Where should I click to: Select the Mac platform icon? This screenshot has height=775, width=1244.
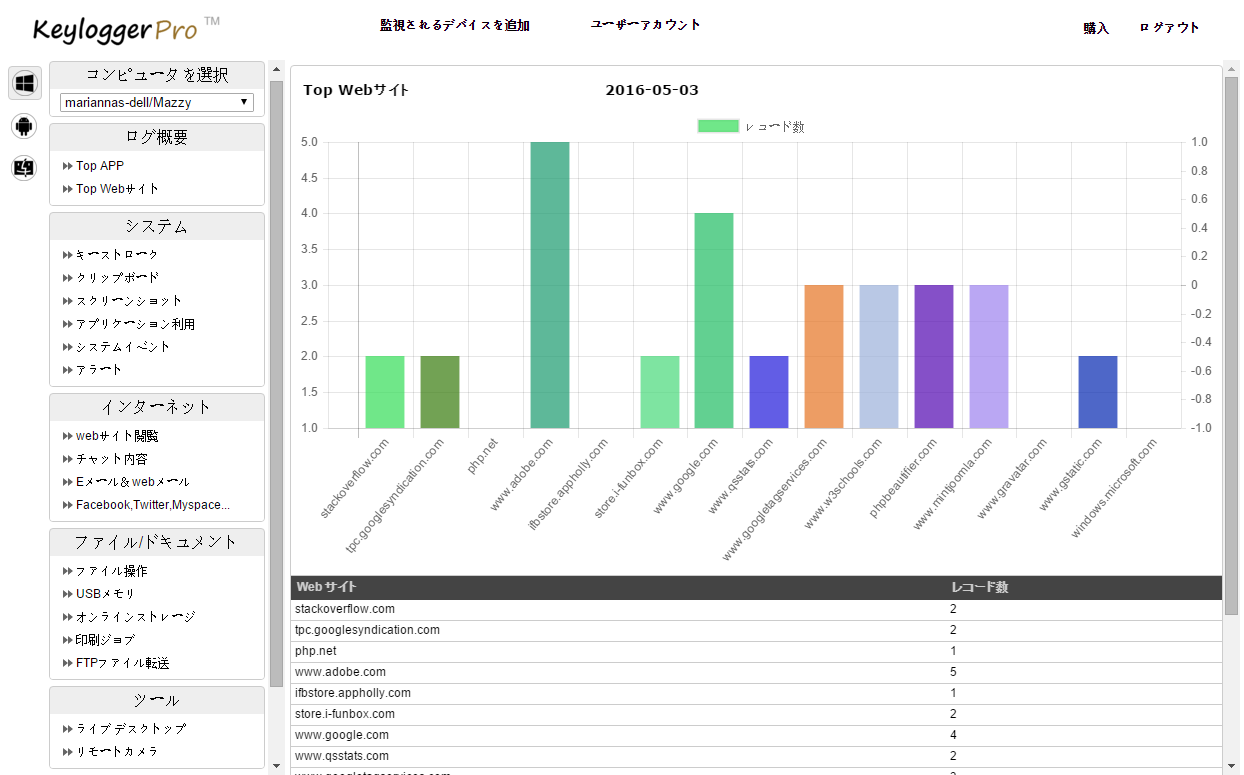(x=24, y=168)
